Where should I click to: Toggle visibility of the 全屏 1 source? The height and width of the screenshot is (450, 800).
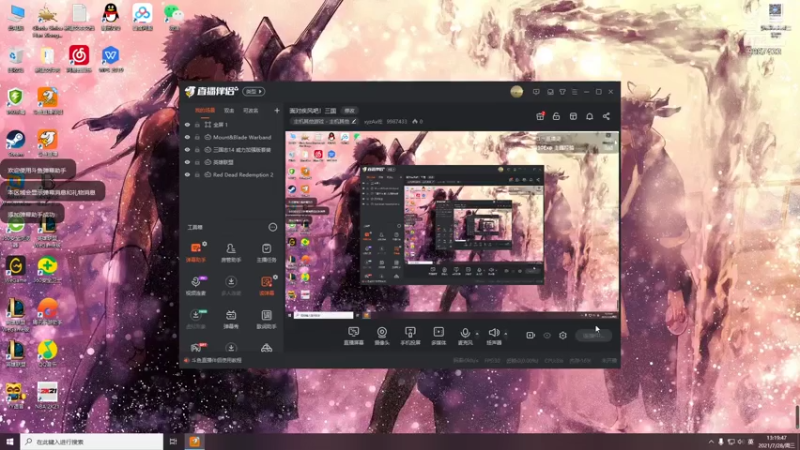[x=187, y=124]
